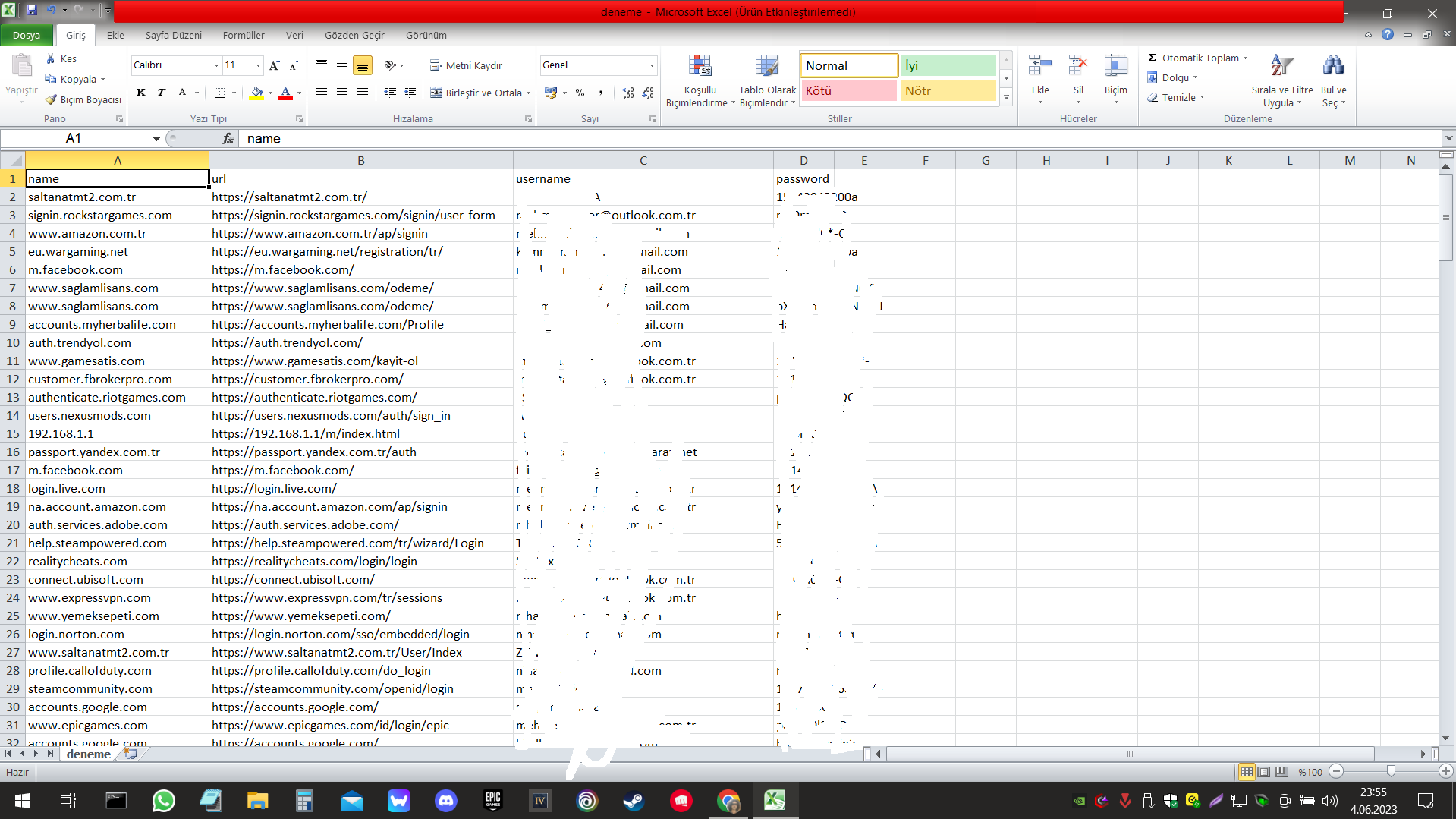The width and height of the screenshot is (1456, 819).
Task: Click the Kopyala copy button
Action: (x=71, y=79)
